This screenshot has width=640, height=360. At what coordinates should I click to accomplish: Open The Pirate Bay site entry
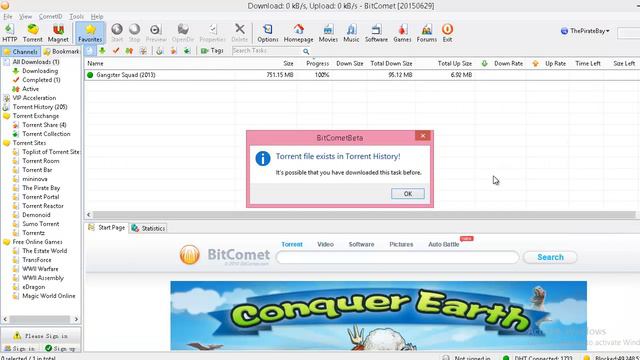pos(41,188)
